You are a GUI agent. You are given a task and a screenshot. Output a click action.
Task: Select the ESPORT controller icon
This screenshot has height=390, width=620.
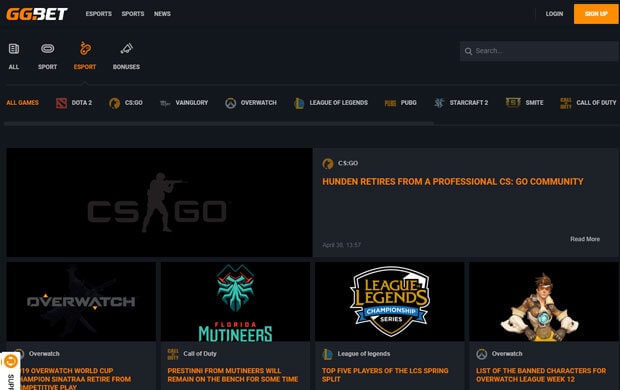tap(85, 49)
